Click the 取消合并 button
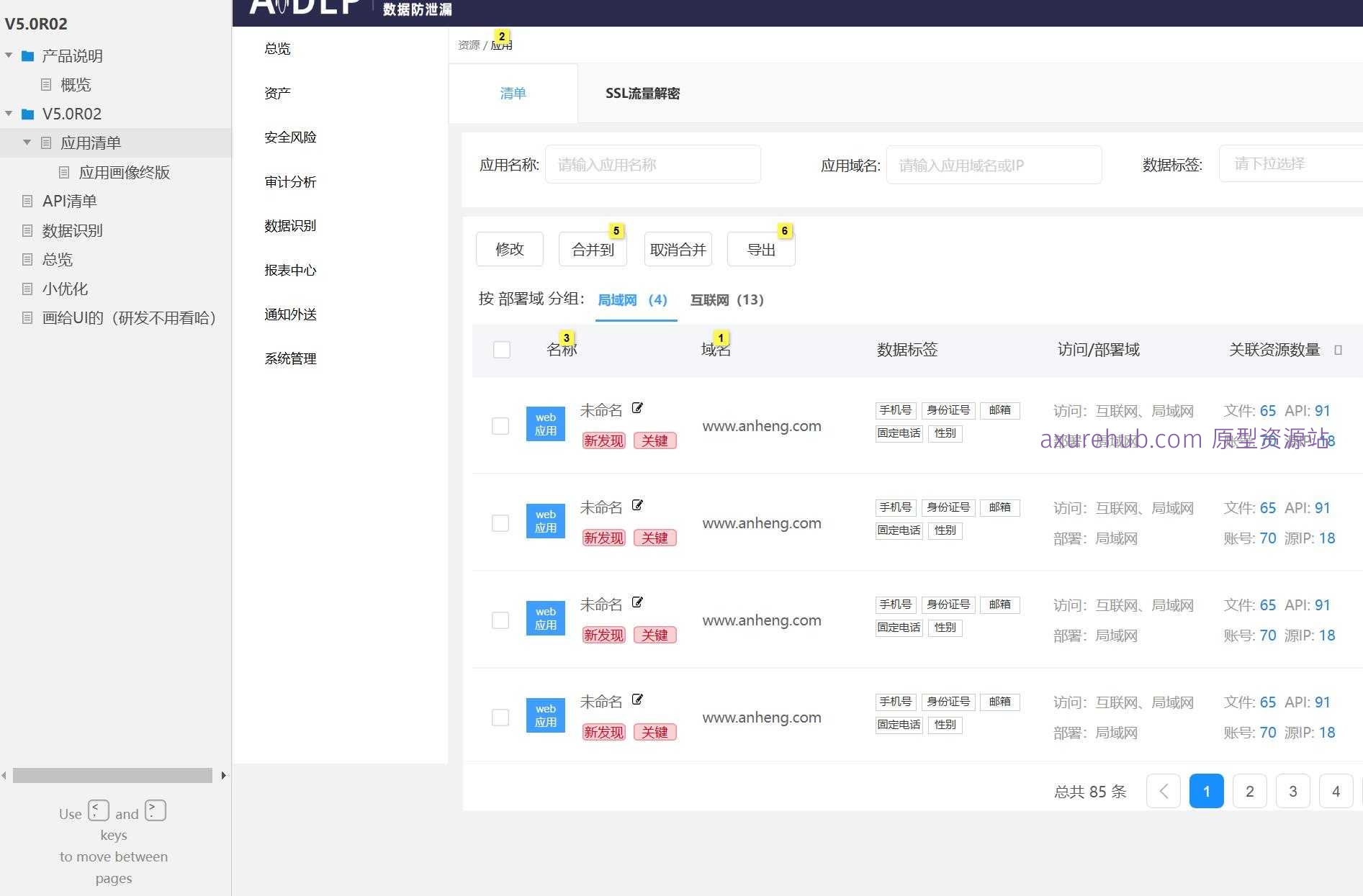Image resolution: width=1363 pixels, height=896 pixels. click(x=678, y=249)
